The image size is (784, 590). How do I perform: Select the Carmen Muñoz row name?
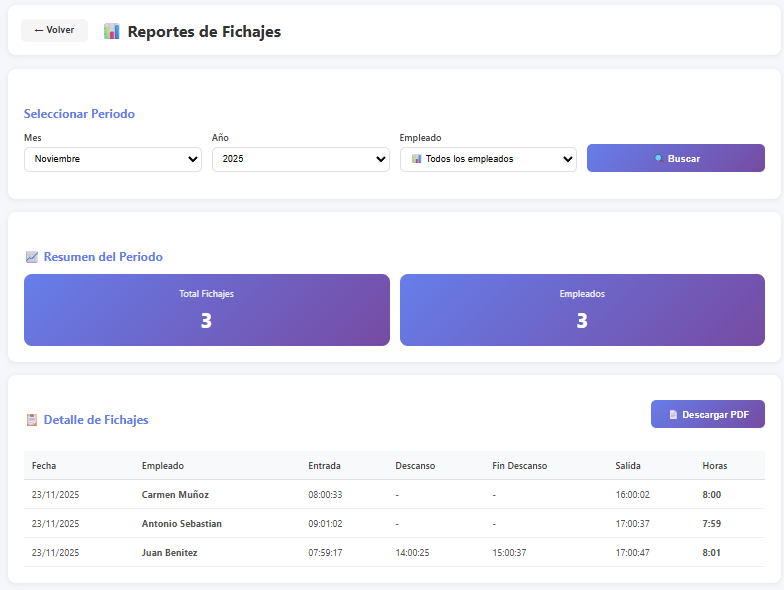pyautogui.click(x=175, y=495)
